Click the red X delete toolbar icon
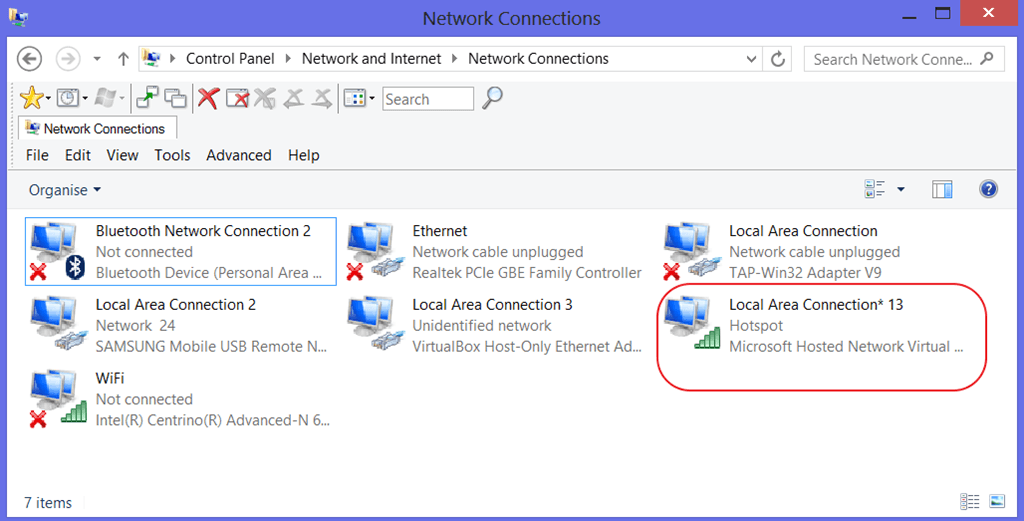The image size is (1024, 521). [x=208, y=98]
